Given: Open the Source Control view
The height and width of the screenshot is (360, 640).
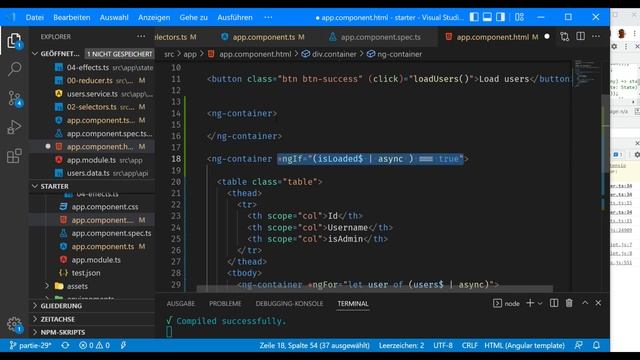Looking at the screenshot, I should (14, 99).
